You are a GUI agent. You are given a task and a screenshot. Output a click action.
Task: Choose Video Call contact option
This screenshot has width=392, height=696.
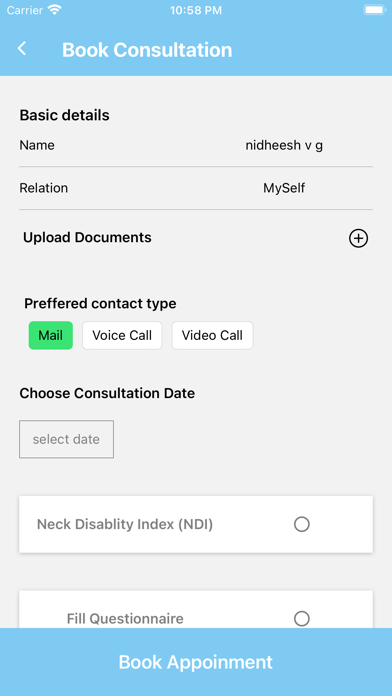tap(212, 335)
